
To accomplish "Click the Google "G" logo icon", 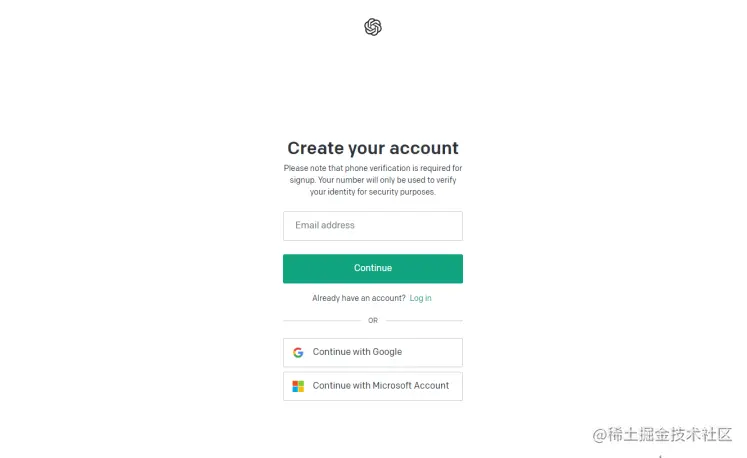I will click(298, 352).
